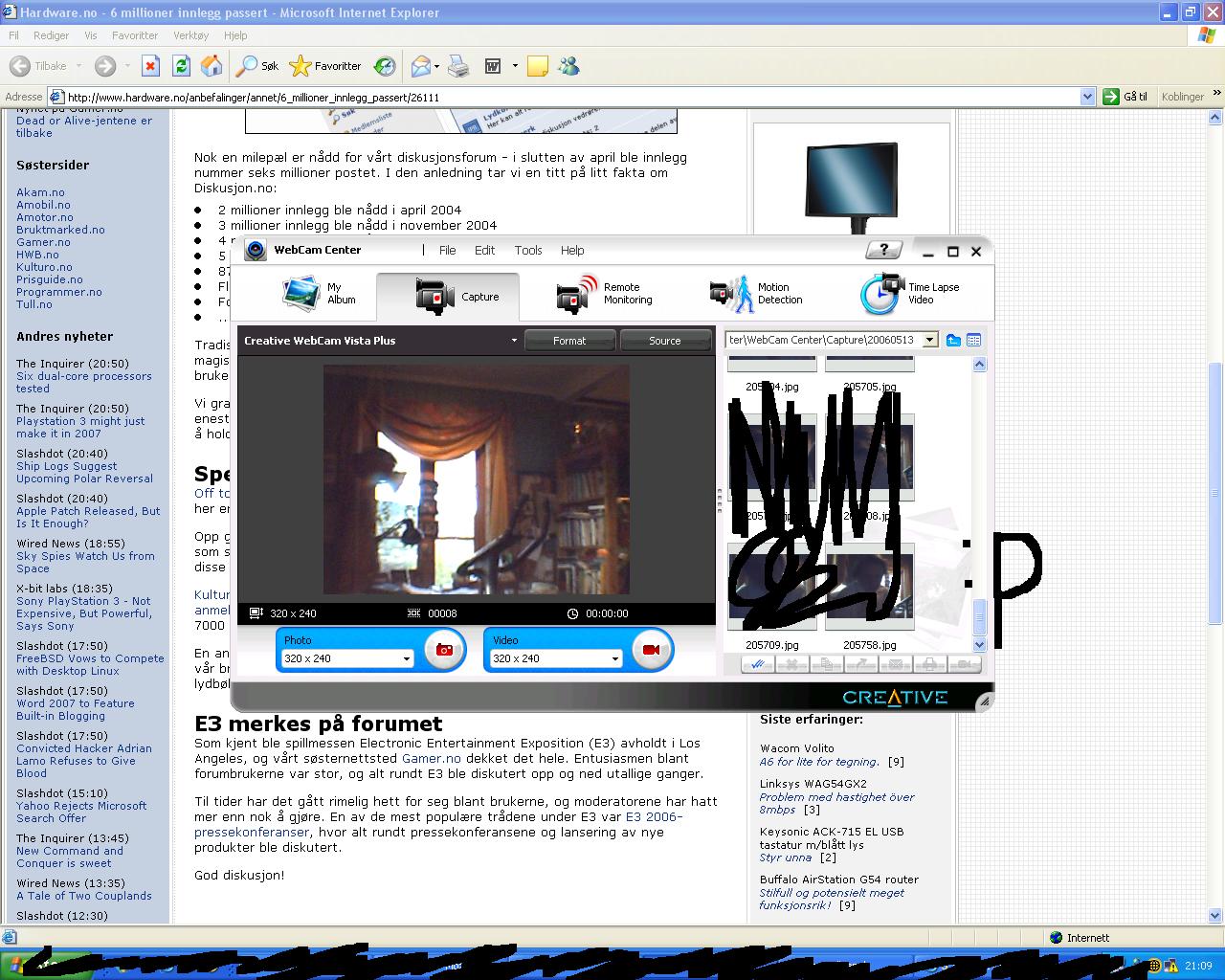The width and height of the screenshot is (1225, 980).
Task: Go up one folder level in capture browser
Action: click(953, 340)
